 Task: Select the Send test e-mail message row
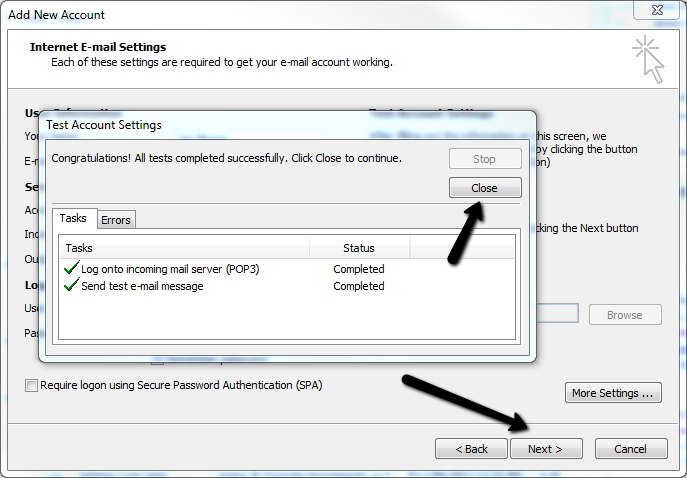(x=142, y=286)
